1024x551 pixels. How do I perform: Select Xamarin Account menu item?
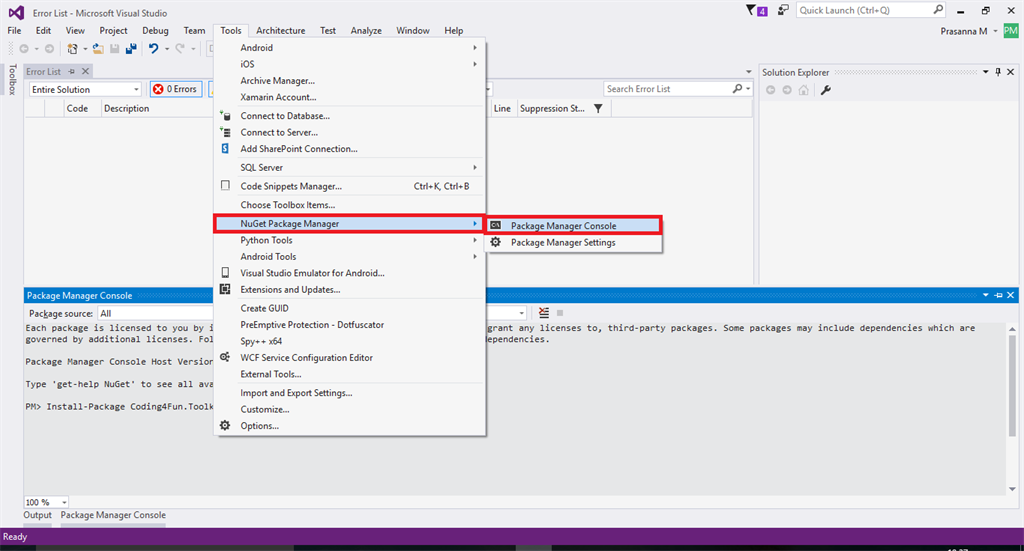click(350, 97)
